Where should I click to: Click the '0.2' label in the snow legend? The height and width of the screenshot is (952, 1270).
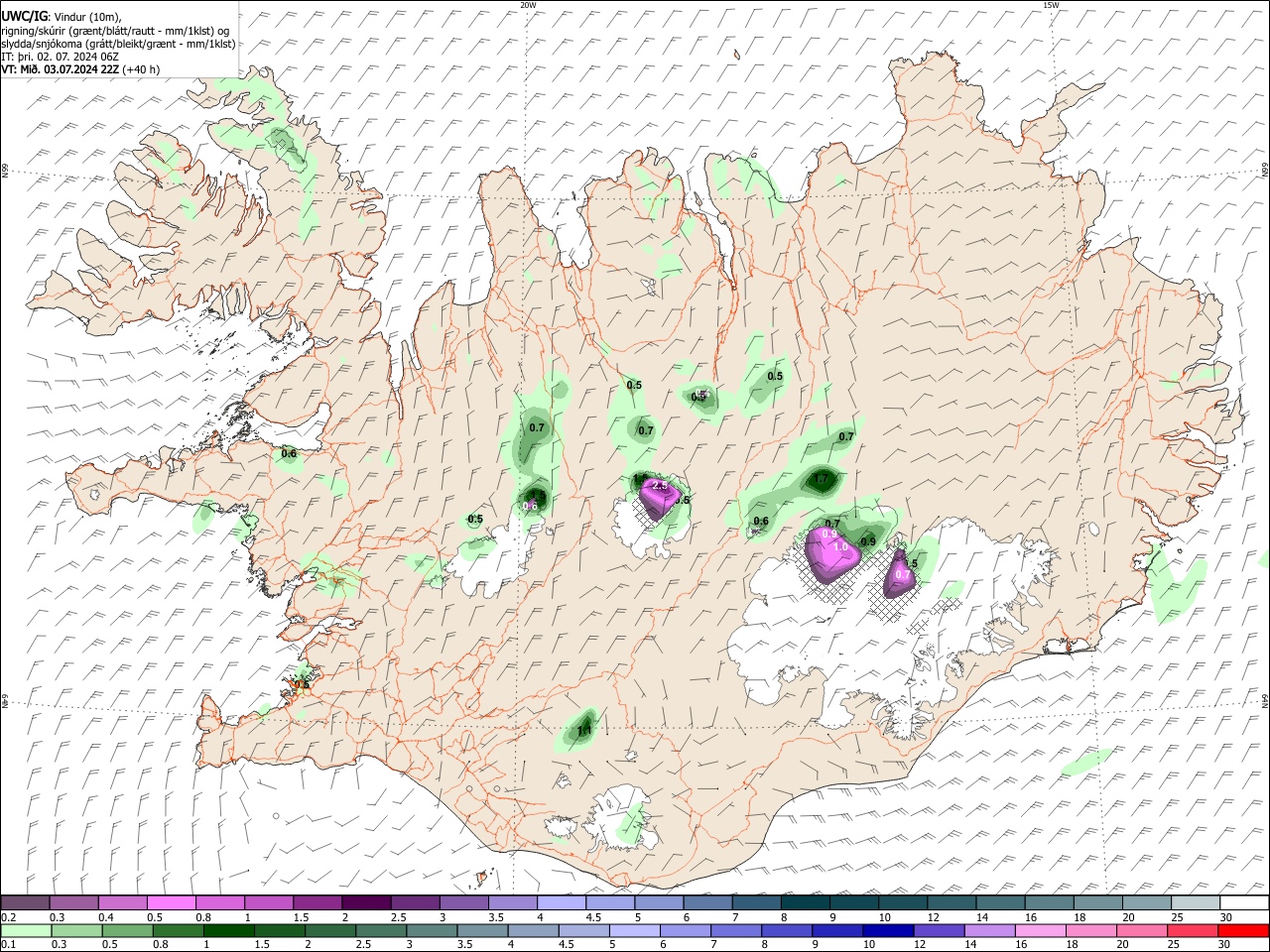point(9,917)
